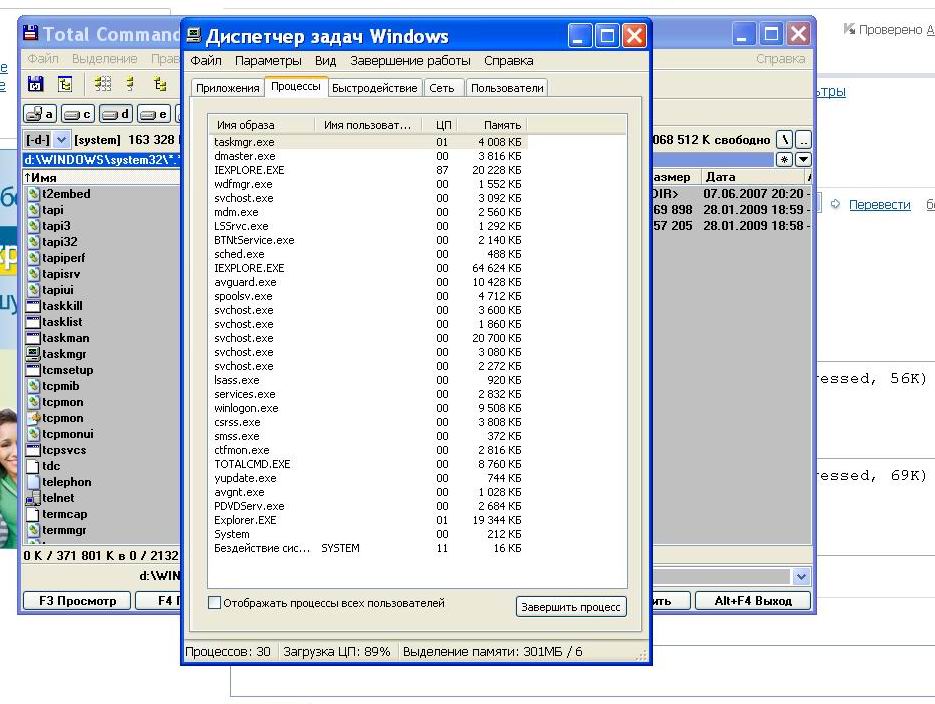Toggle 'Отображать процессы всех пользователей' checkbox
Viewport: 935px width, 704px height.
[x=214, y=603]
